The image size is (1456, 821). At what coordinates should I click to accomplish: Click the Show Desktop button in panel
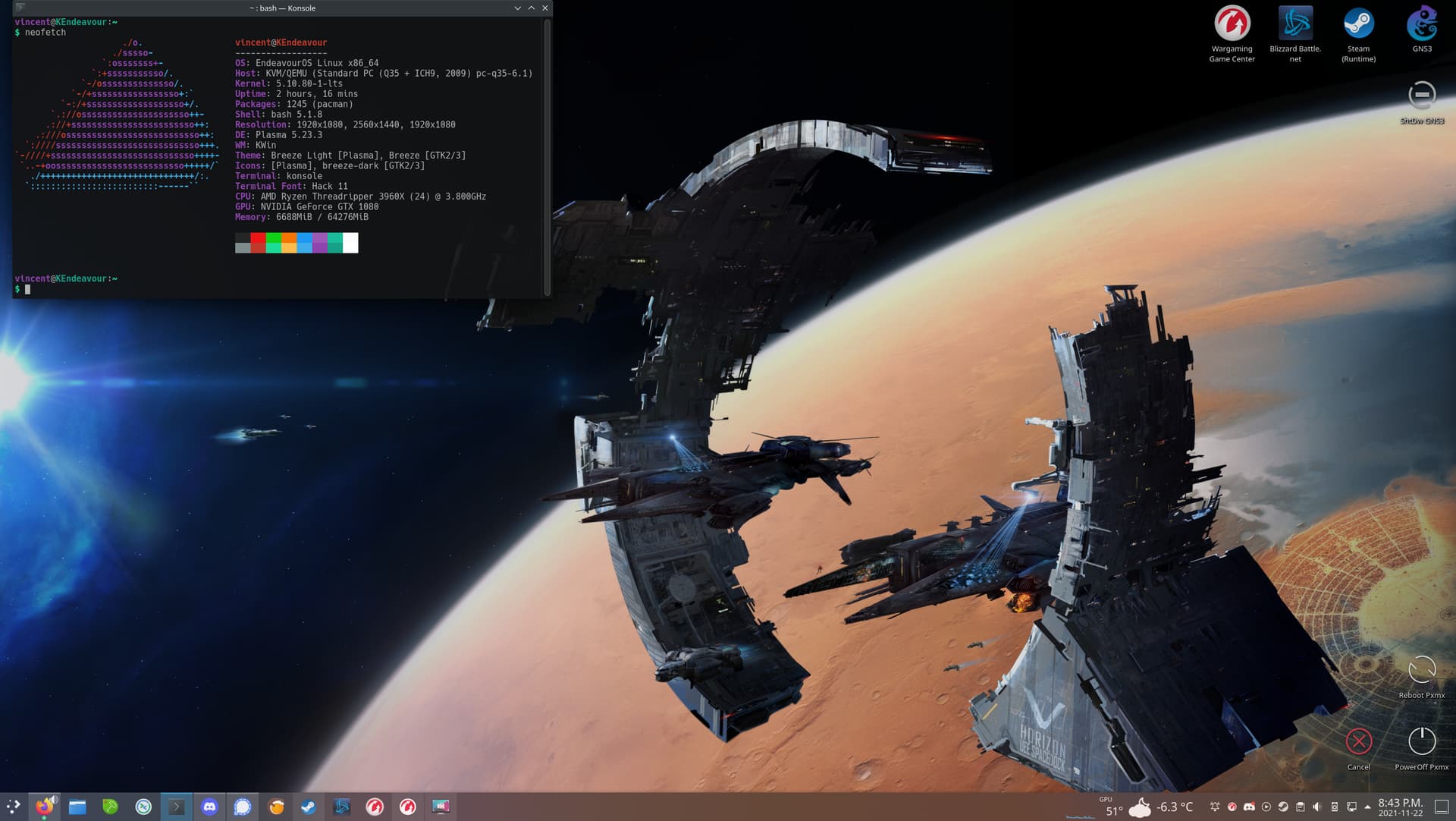click(x=1442, y=807)
